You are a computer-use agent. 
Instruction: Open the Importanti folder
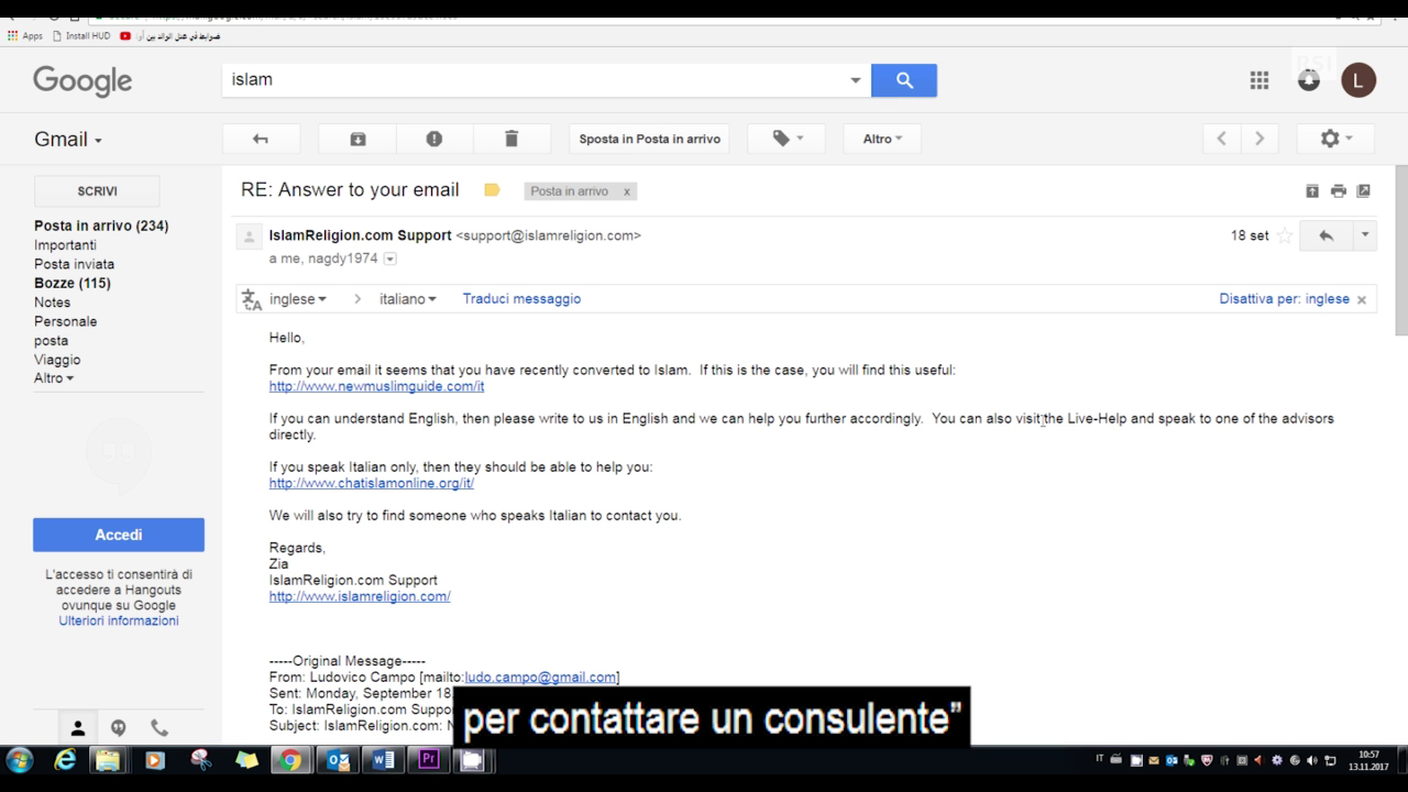(x=65, y=245)
